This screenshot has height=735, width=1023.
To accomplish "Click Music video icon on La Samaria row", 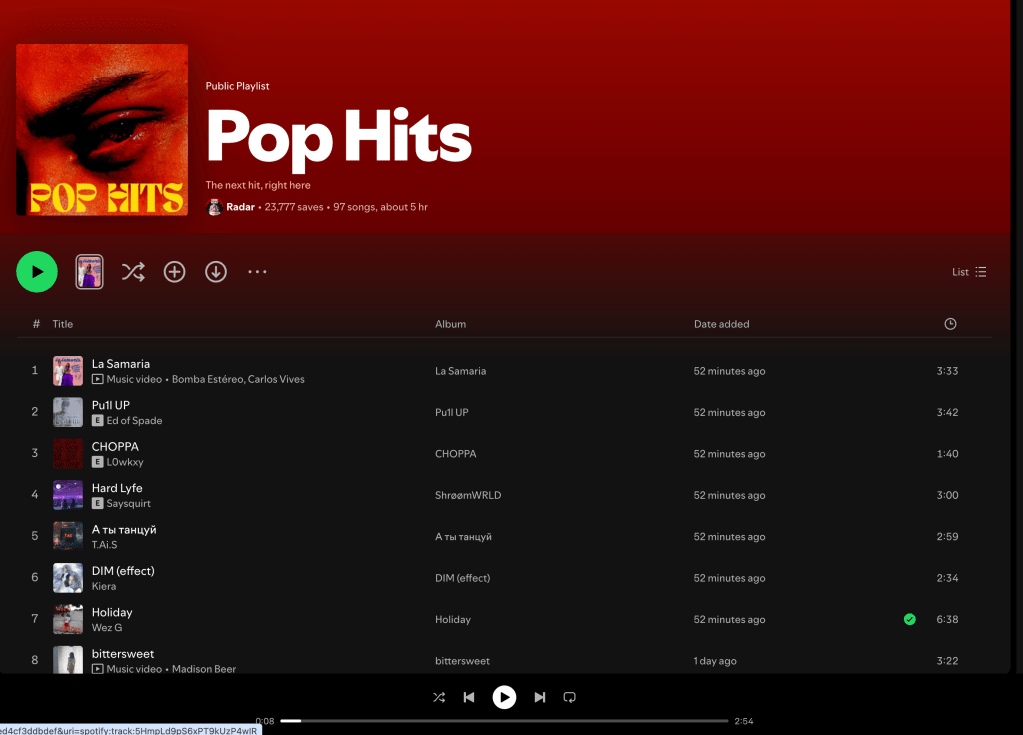I will pos(97,380).
